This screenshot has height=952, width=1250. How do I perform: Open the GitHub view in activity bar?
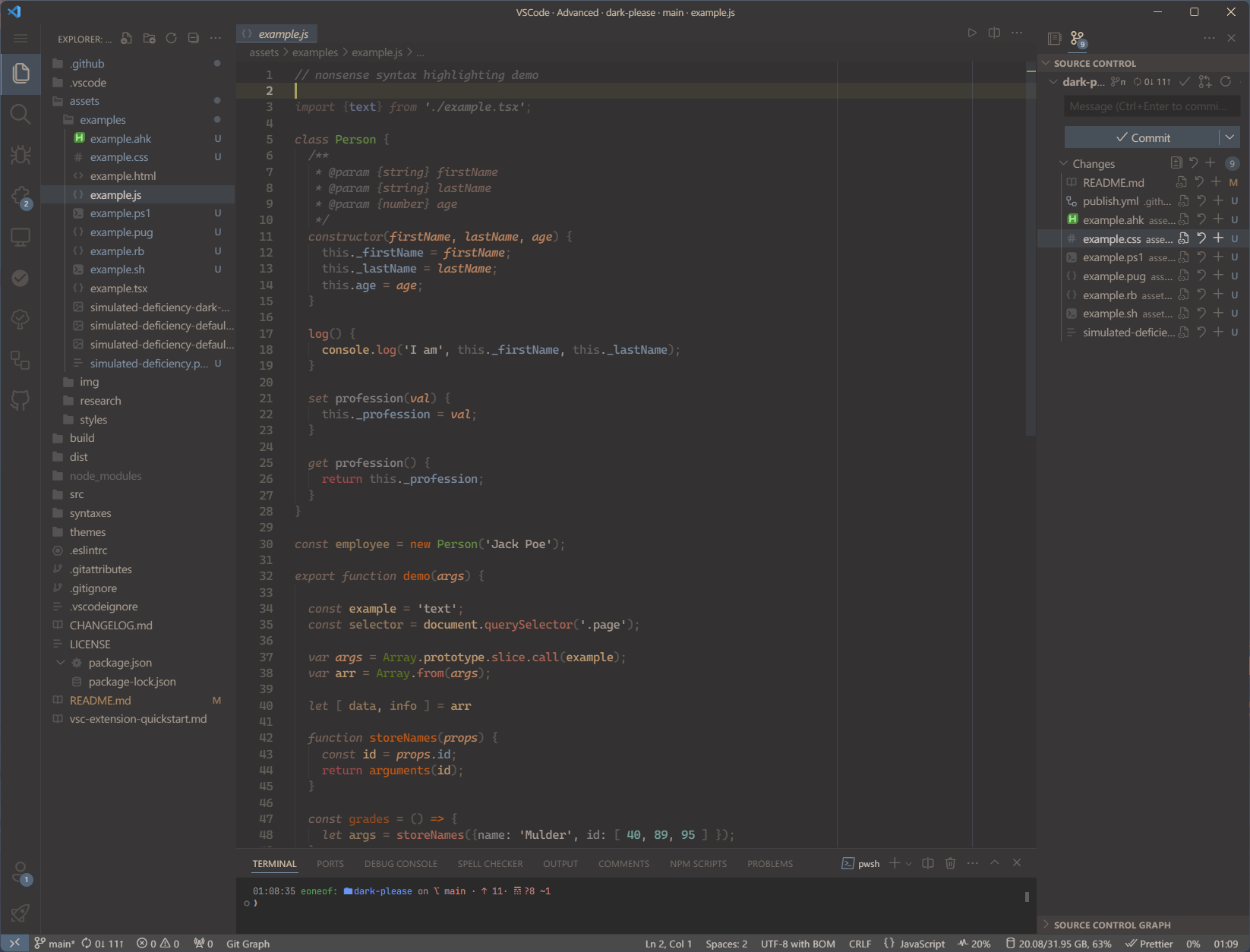pos(21,400)
